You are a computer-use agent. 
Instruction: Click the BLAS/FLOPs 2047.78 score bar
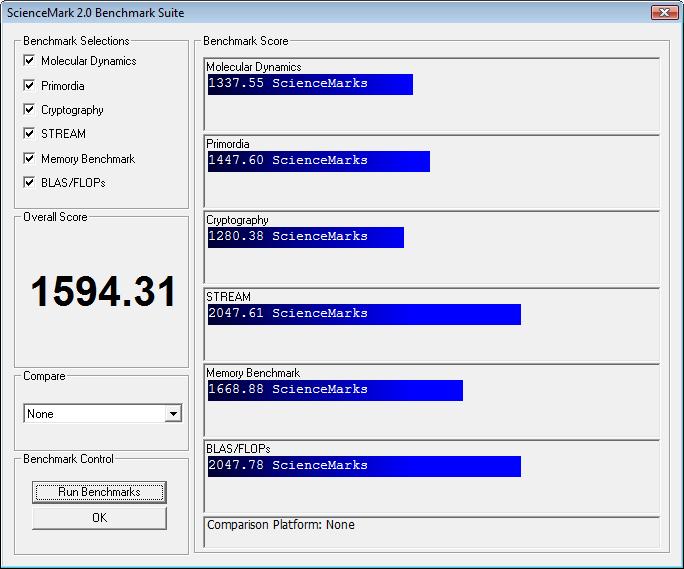point(364,466)
